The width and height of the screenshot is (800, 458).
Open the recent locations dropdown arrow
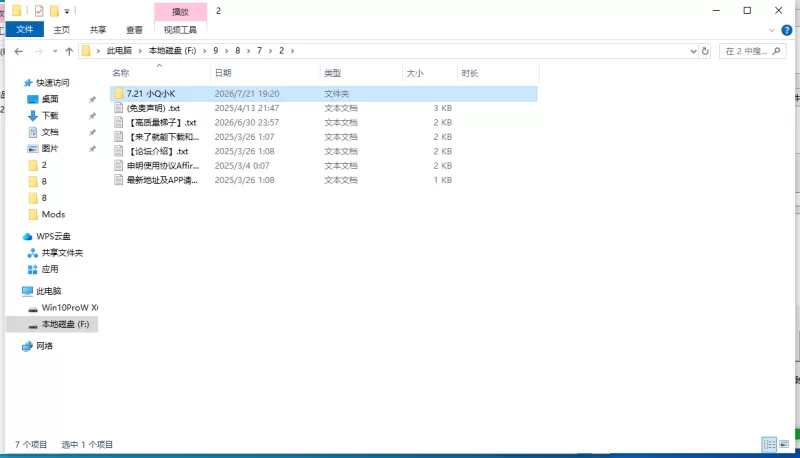[x=55, y=51]
